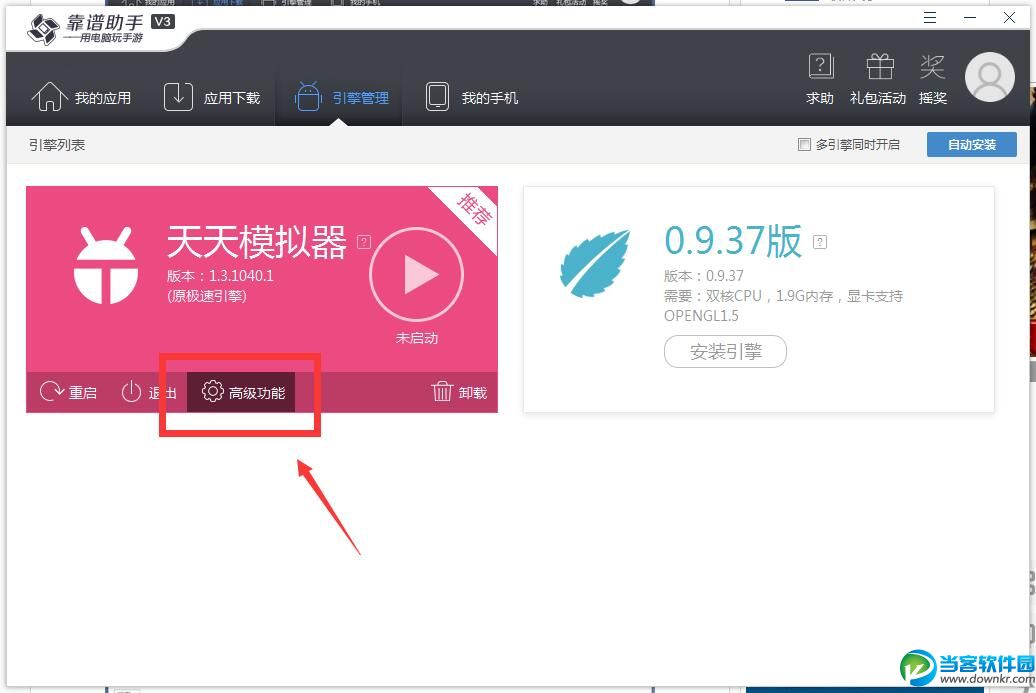1036x693 pixels.
Task: Open the user avatar profile
Action: [x=990, y=77]
